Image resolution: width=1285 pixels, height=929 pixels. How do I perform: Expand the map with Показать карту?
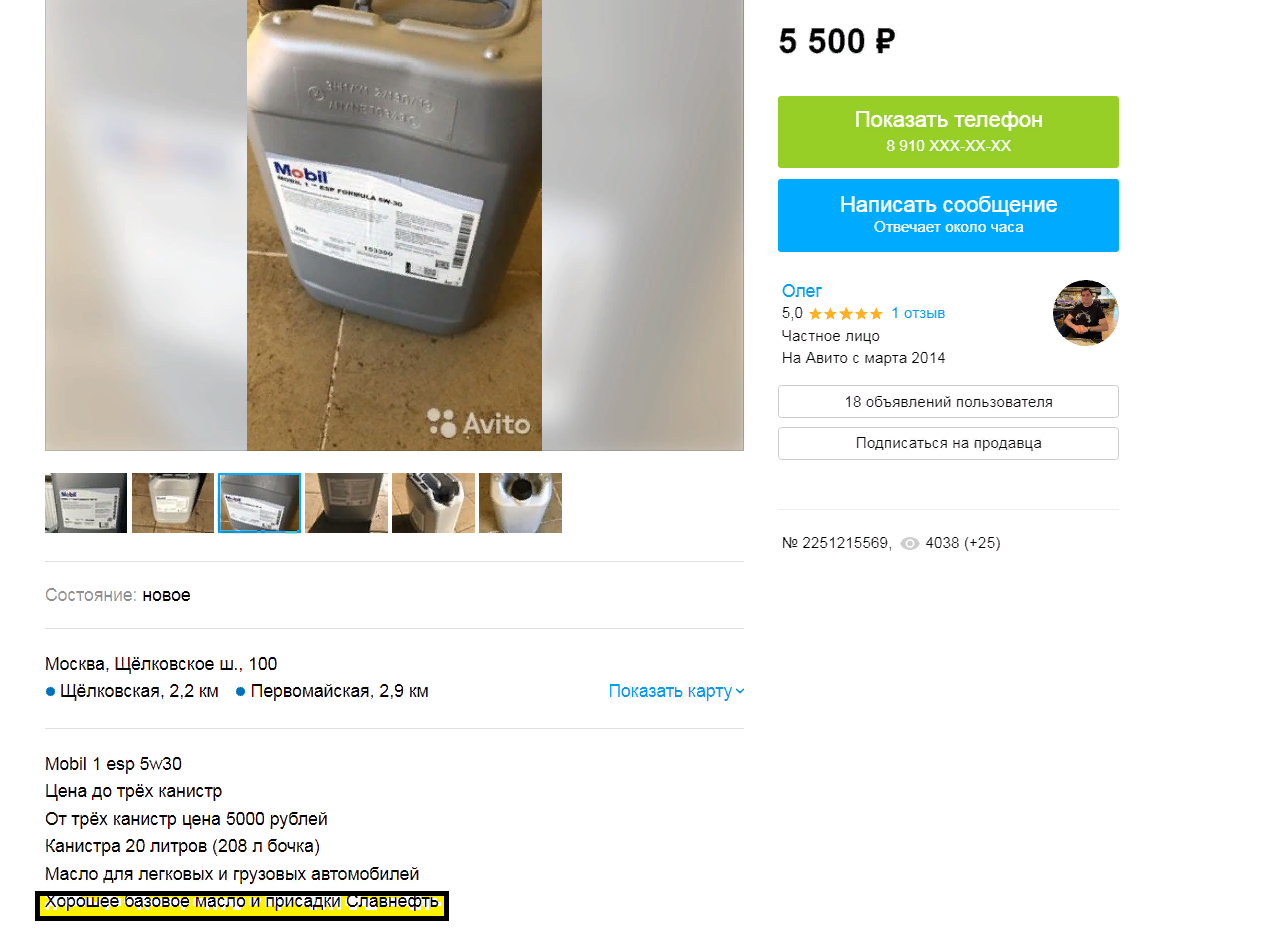[670, 691]
